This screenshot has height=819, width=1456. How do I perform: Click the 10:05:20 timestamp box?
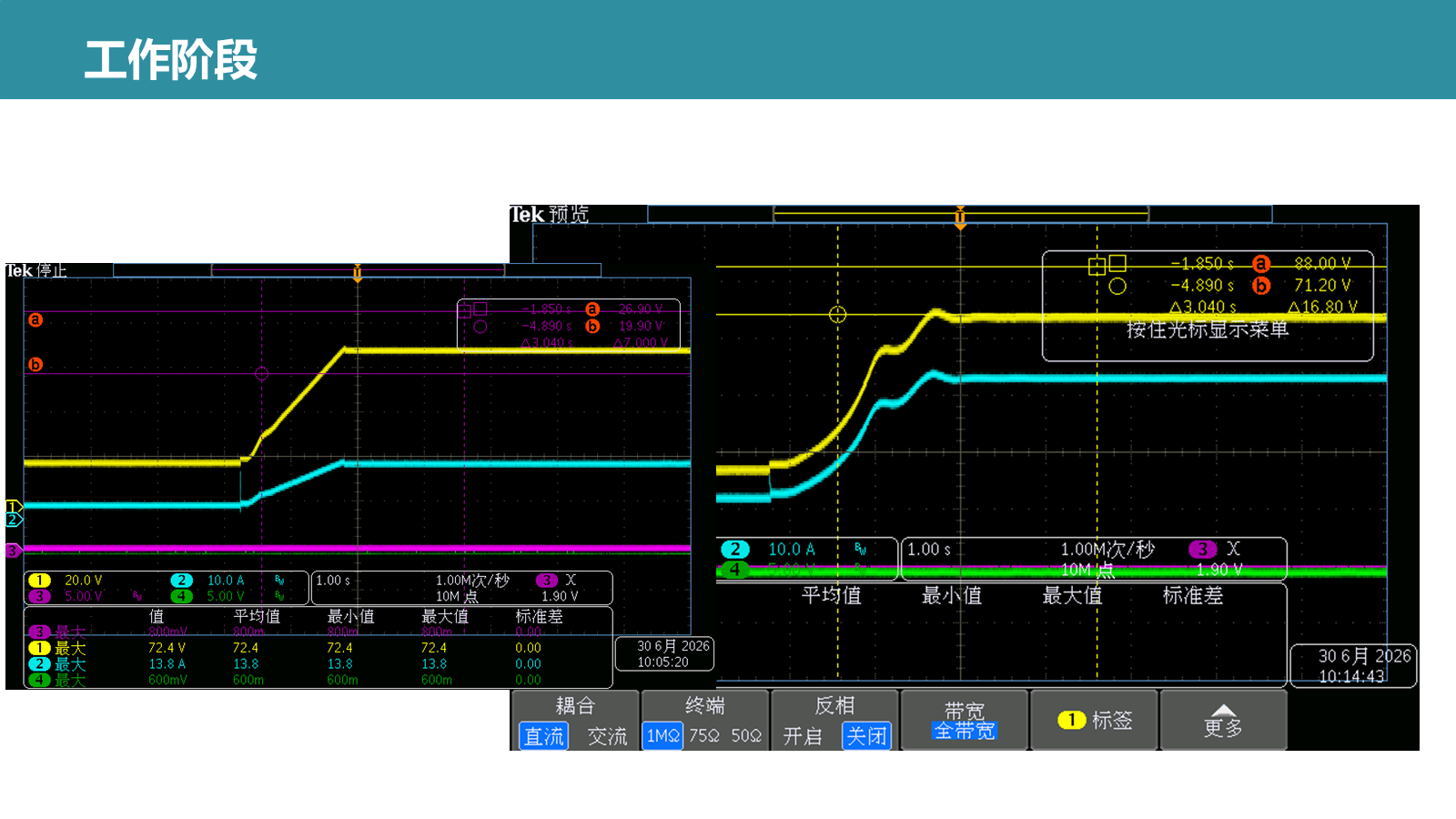tap(663, 653)
